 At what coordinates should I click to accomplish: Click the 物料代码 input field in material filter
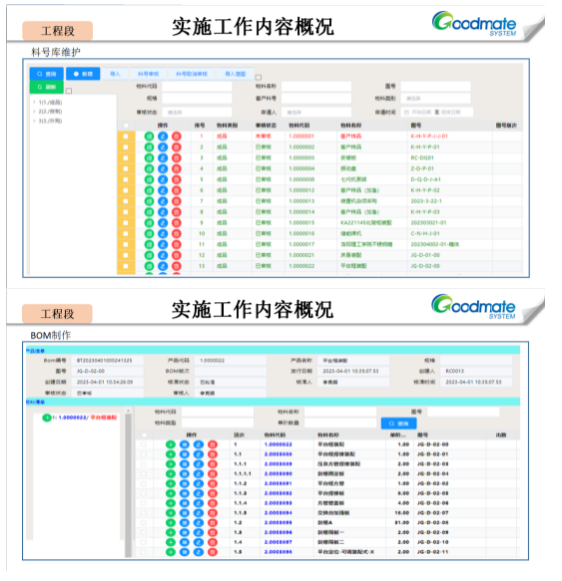pyautogui.click(x=197, y=86)
